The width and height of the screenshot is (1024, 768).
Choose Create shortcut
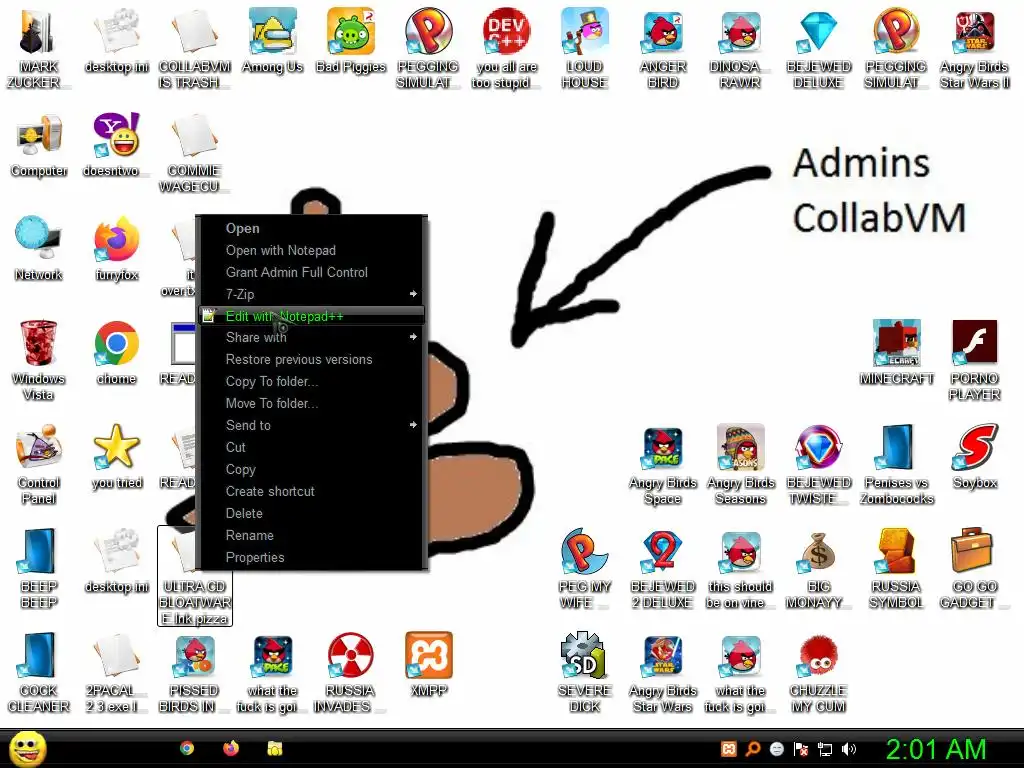312,491
